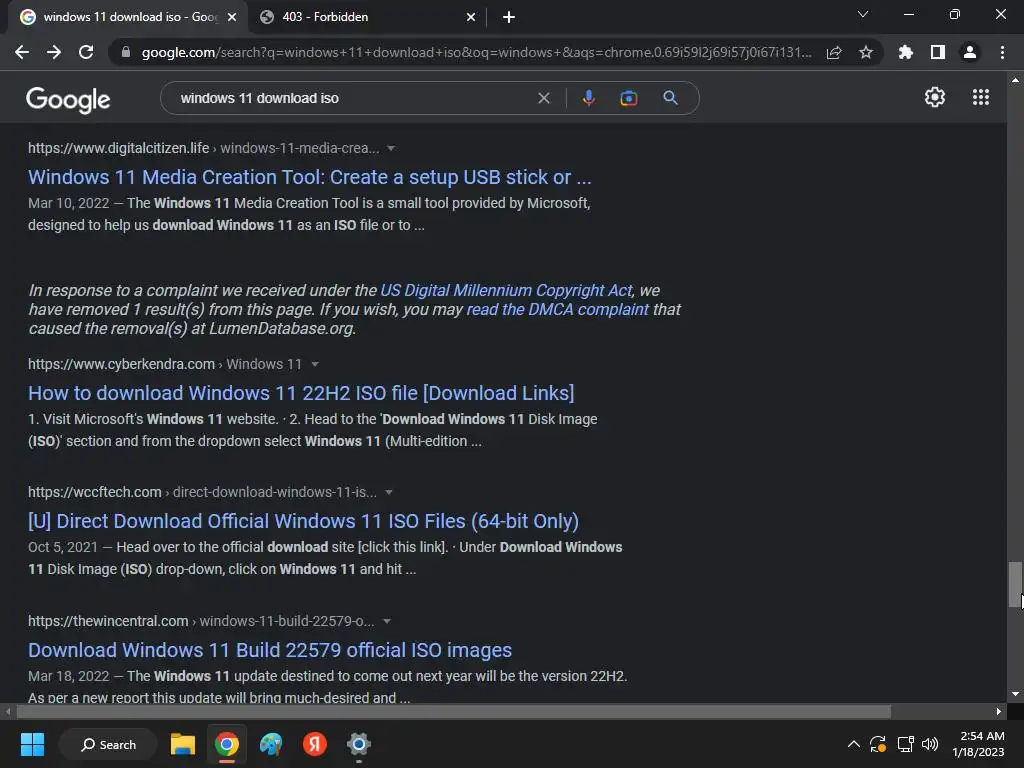Expand the cyberkendra.com result options

(315, 364)
